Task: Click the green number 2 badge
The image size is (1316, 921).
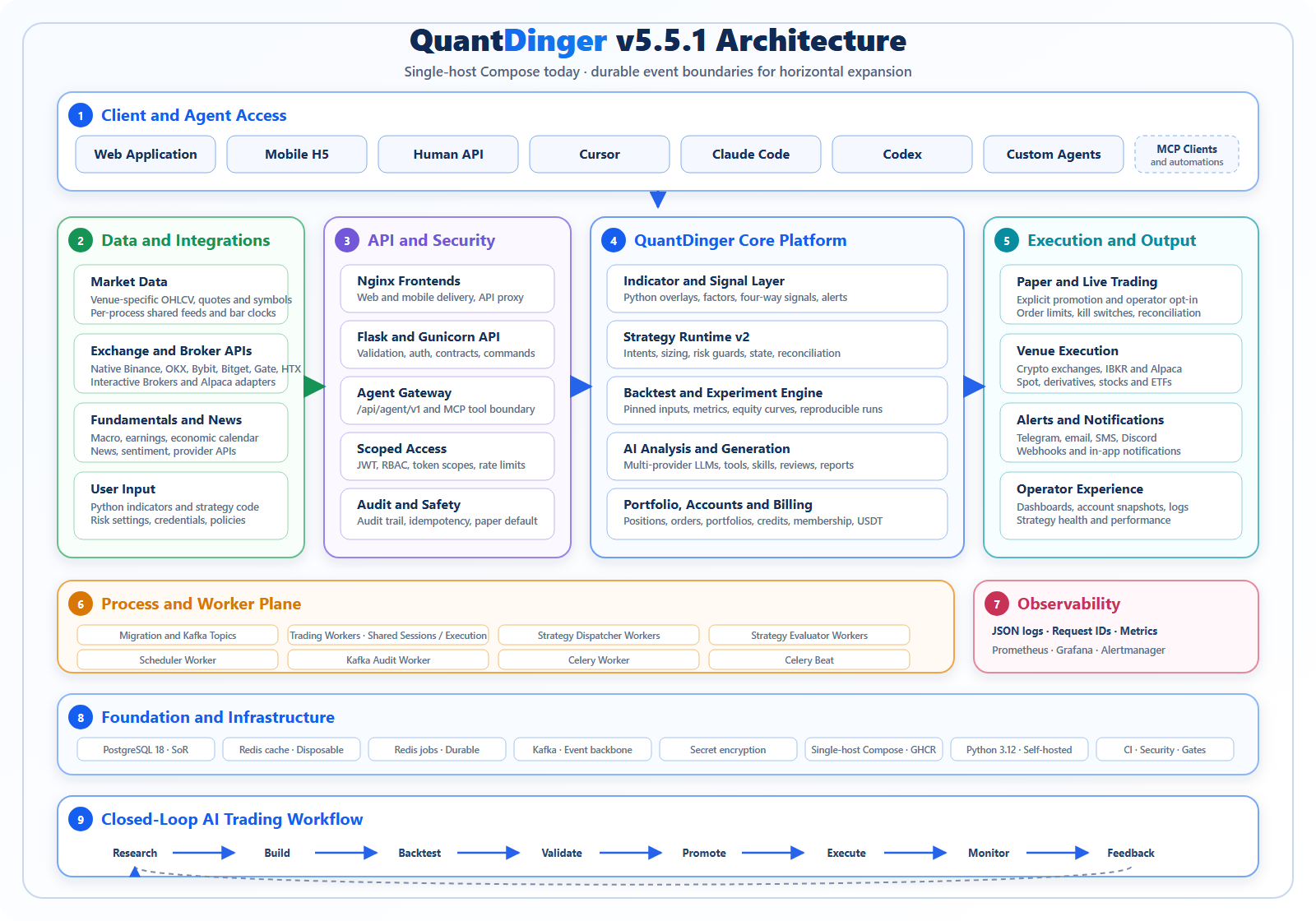Action: [81, 240]
